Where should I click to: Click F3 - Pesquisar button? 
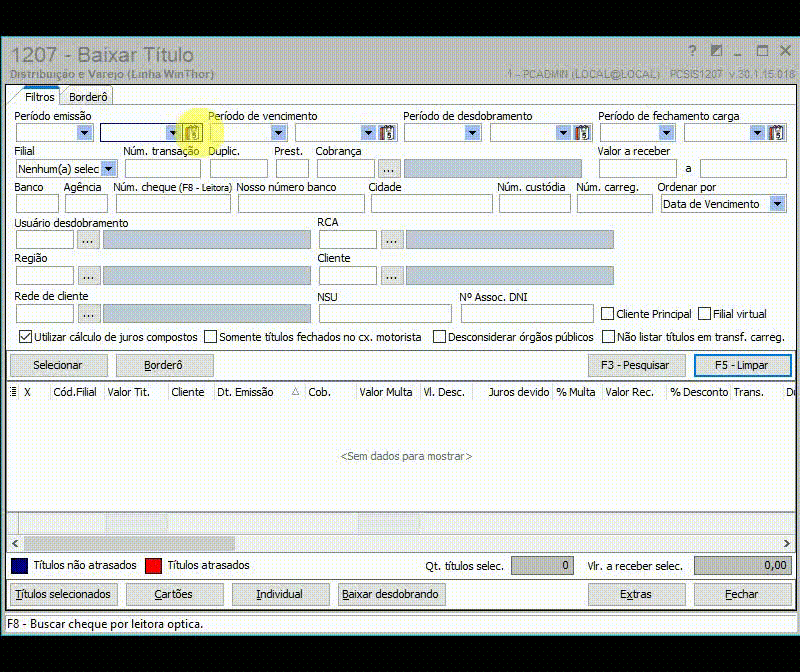[x=635, y=365]
